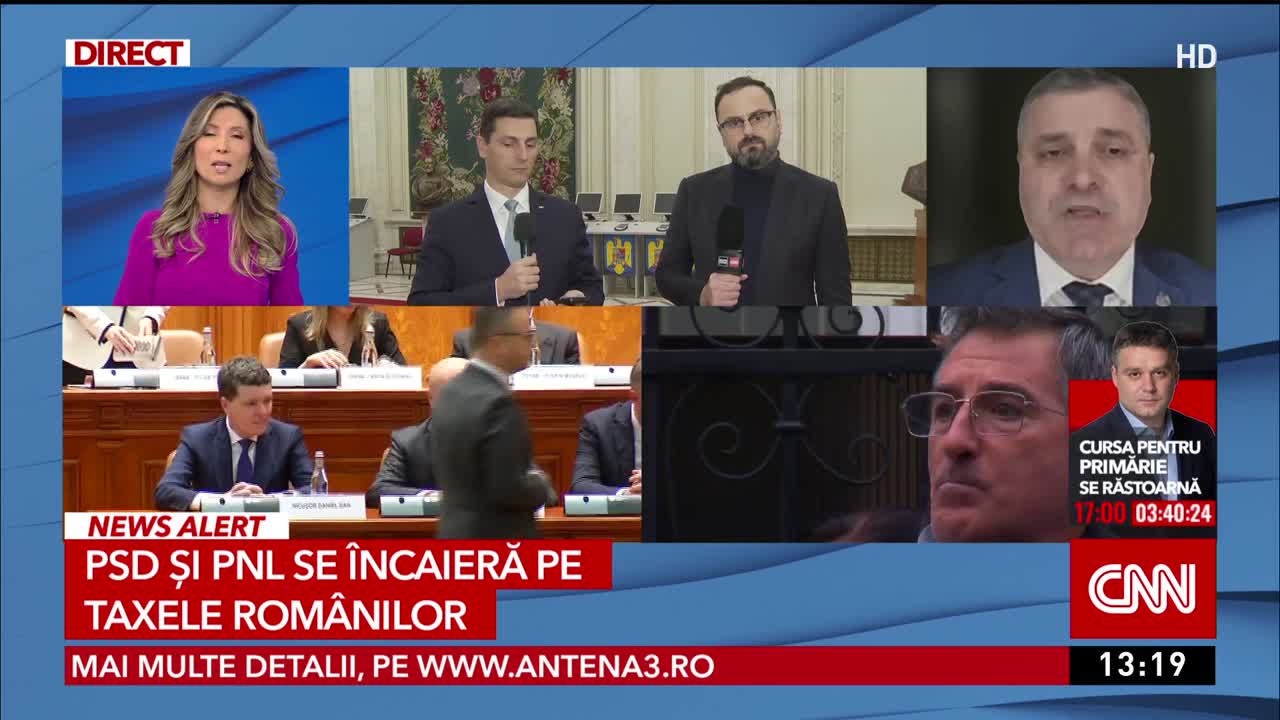Click the 'Cursa pentru primărie se răstoarnă' promo text
Screen dimensions: 1280x720
point(1141,467)
